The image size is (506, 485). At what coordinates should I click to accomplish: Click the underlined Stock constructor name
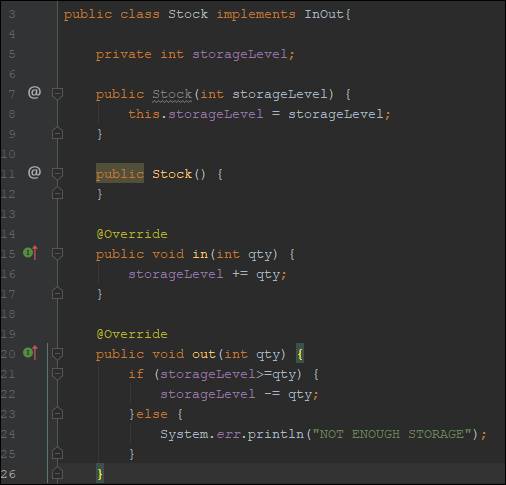click(172, 94)
